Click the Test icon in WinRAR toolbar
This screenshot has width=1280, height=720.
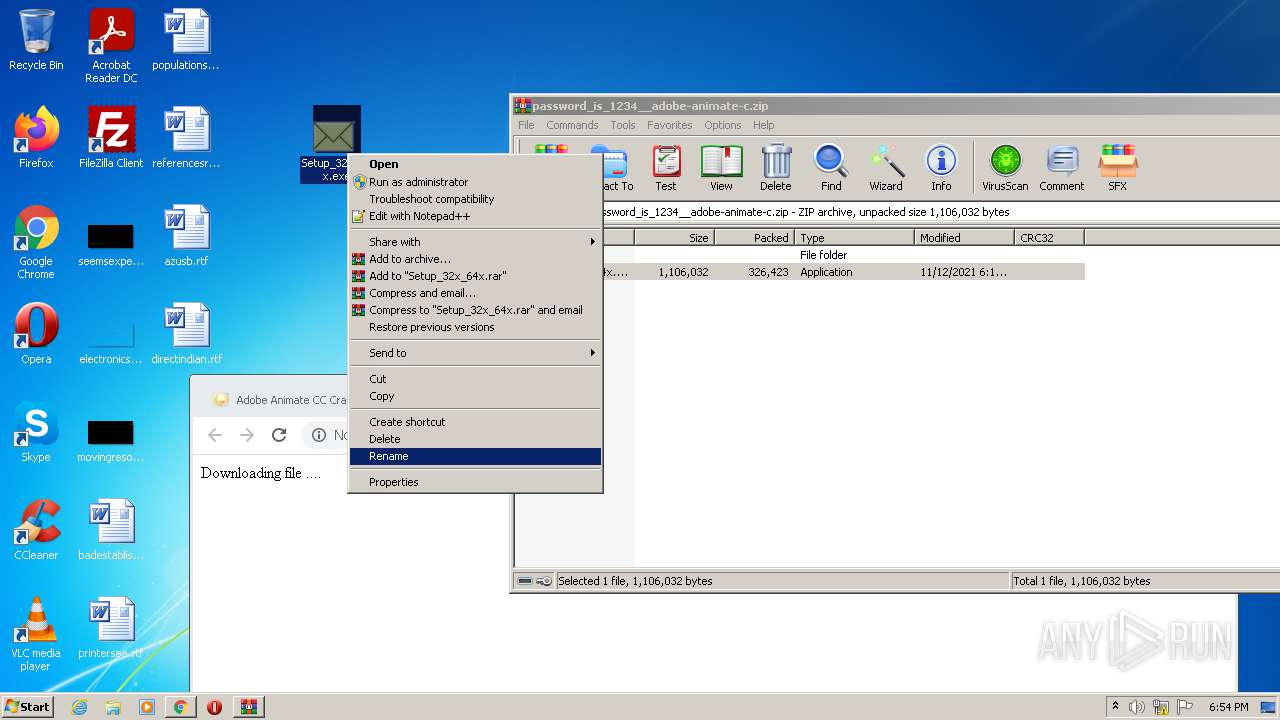(x=666, y=168)
